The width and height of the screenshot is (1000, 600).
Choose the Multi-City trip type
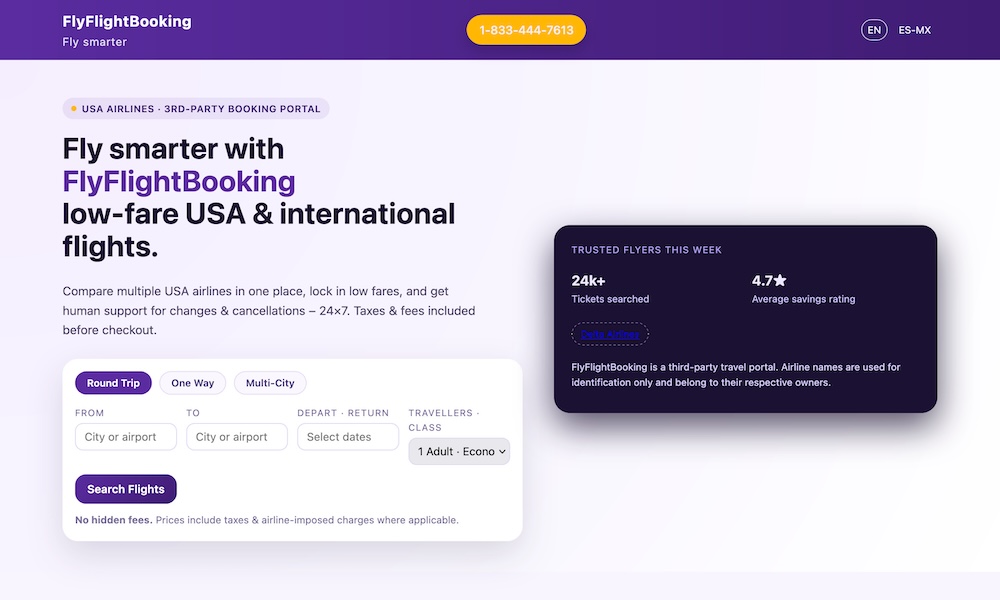pyautogui.click(x=270, y=382)
